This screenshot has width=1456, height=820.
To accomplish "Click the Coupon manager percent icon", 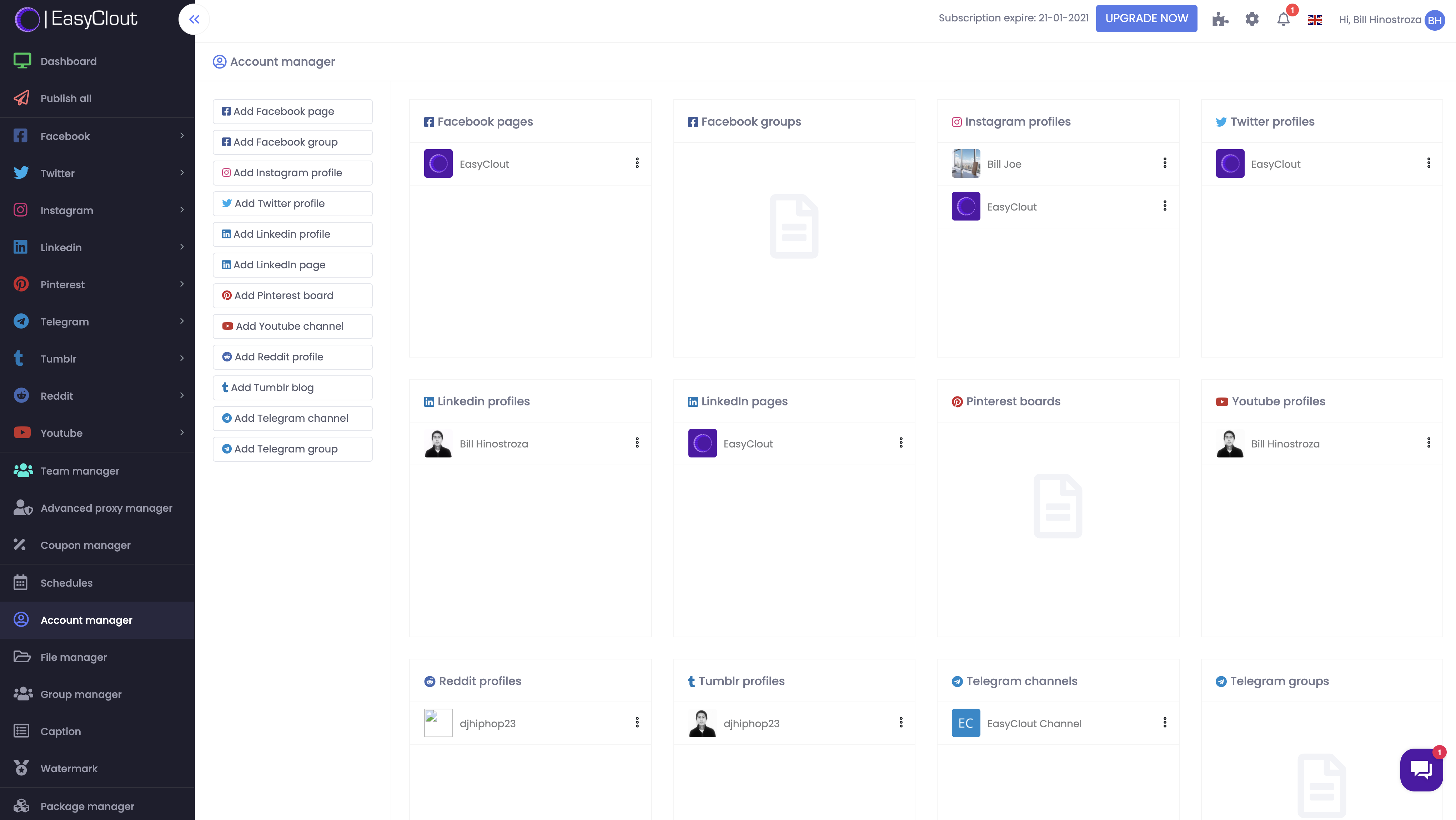I will tap(20, 545).
